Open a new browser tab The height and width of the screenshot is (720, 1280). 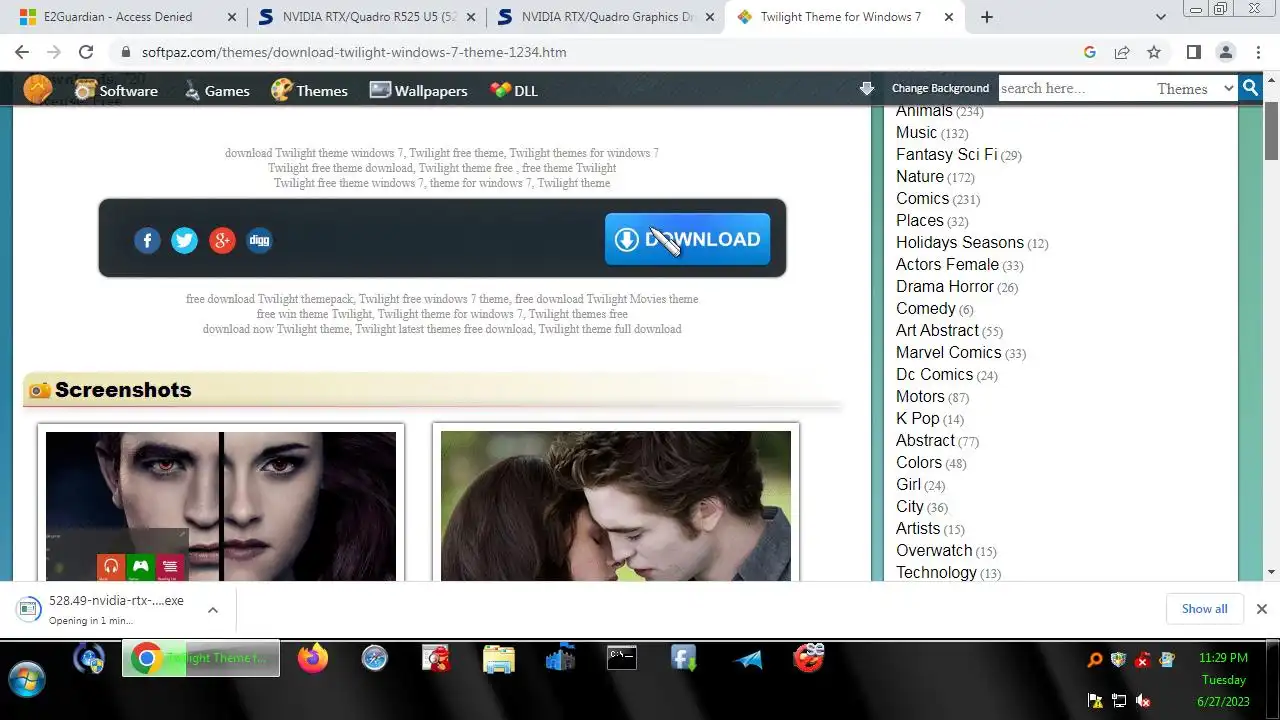click(x=986, y=17)
